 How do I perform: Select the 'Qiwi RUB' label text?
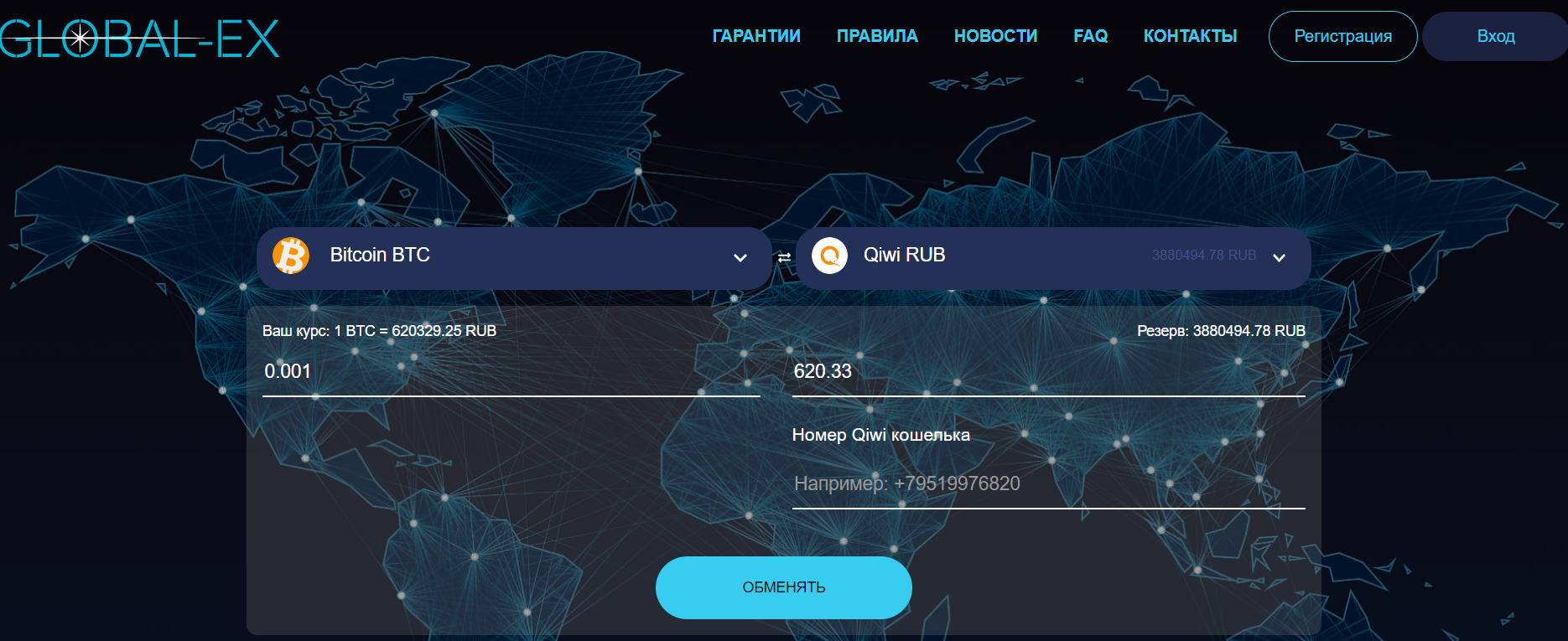(x=905, y=255)
